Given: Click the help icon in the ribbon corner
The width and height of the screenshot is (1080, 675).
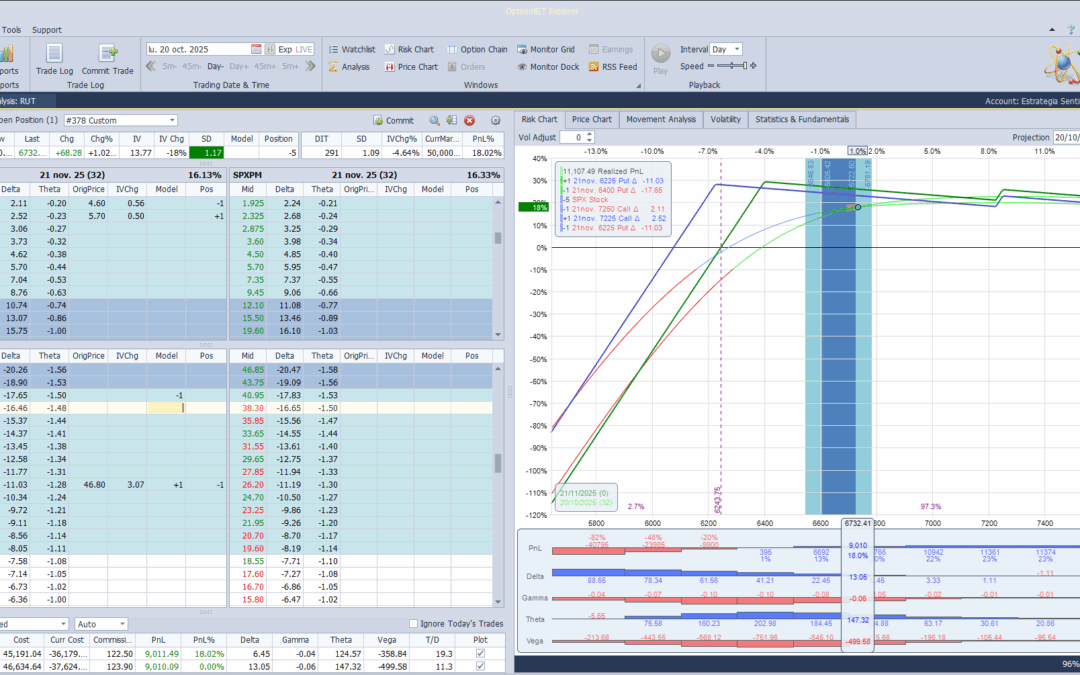Looking at the screenshot, I should point(1071,30).
